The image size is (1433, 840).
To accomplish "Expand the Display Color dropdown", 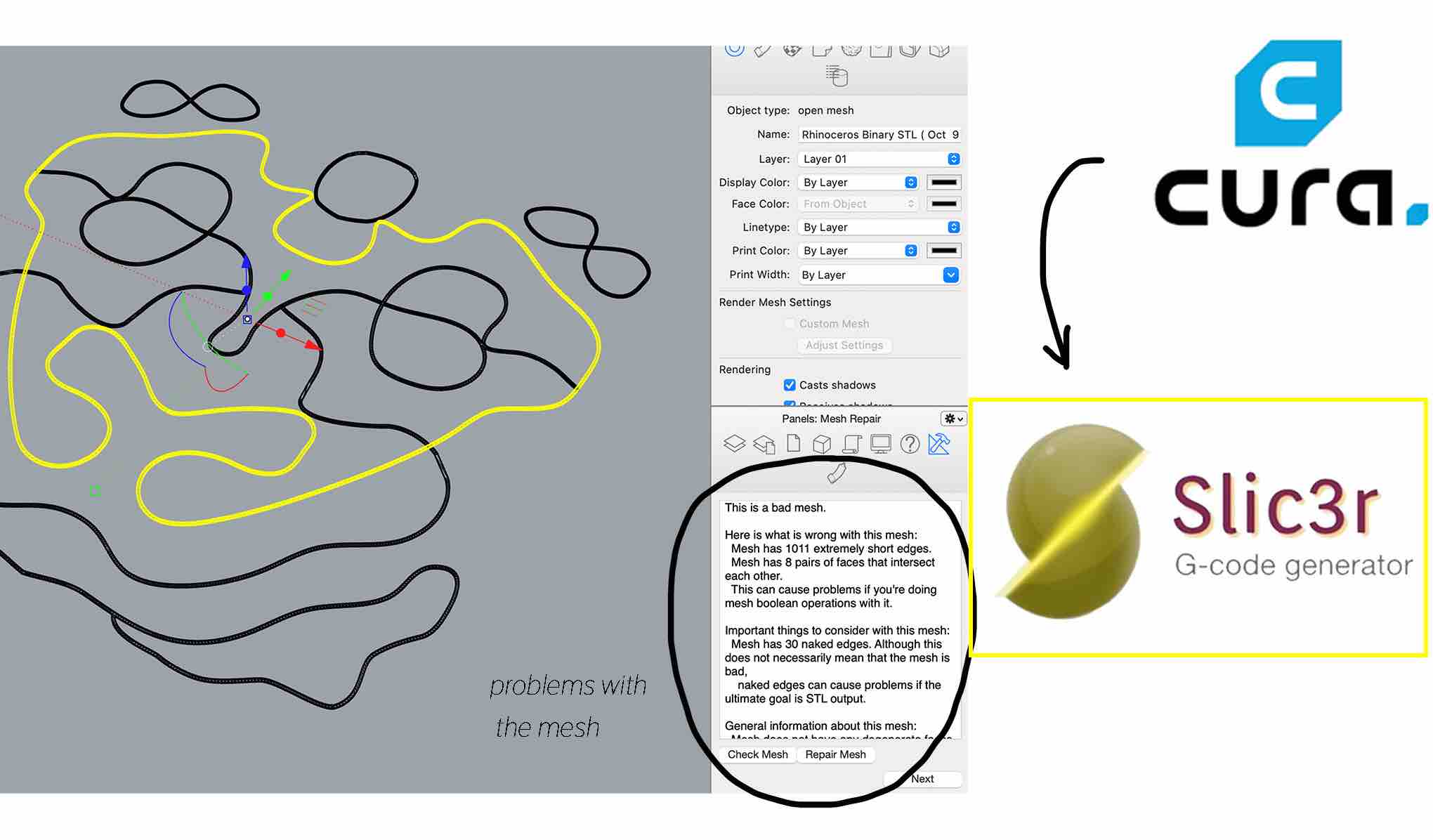I will click(910, 182).
